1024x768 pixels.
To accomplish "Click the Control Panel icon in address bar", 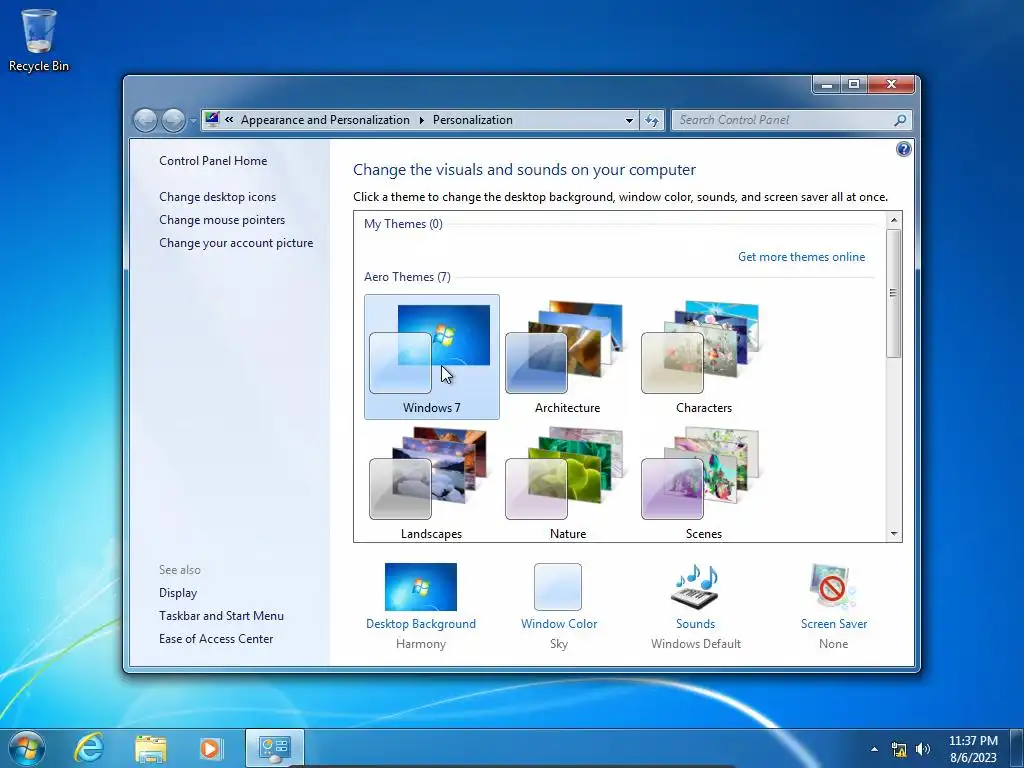I will click(x=212, y=120).
